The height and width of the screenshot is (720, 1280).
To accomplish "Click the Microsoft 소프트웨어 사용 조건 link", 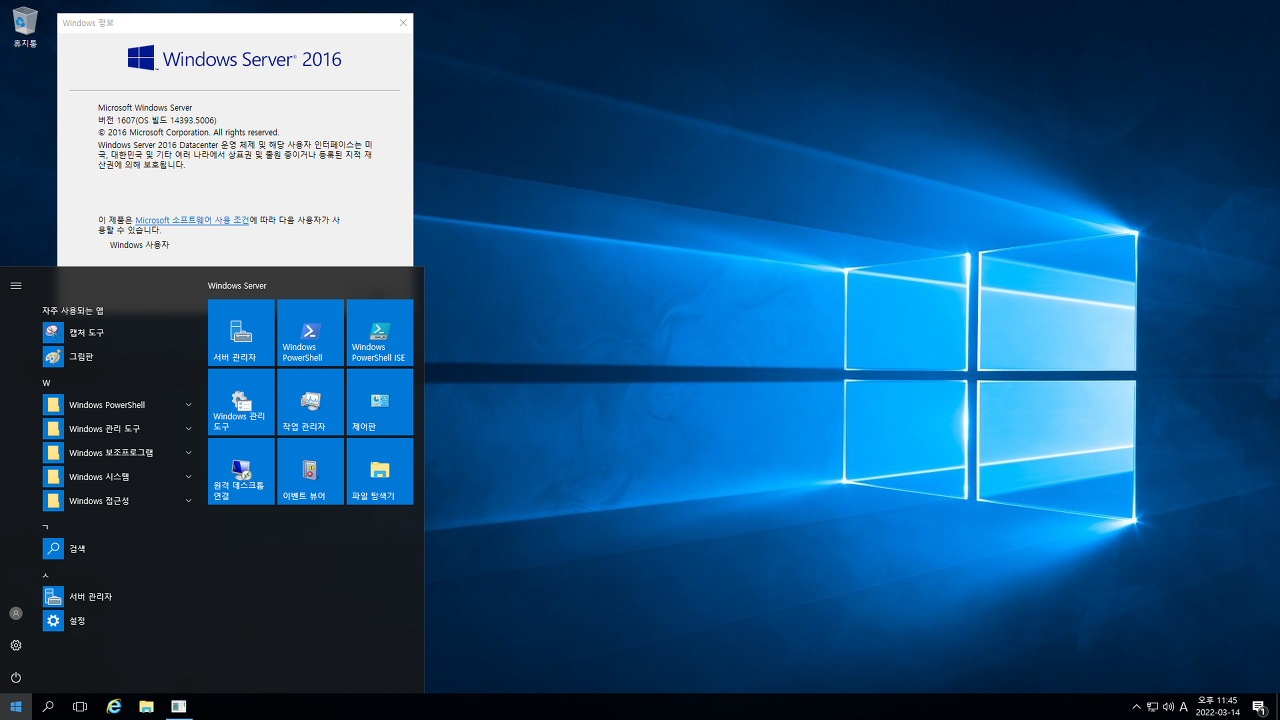I will tap(192, 220).
